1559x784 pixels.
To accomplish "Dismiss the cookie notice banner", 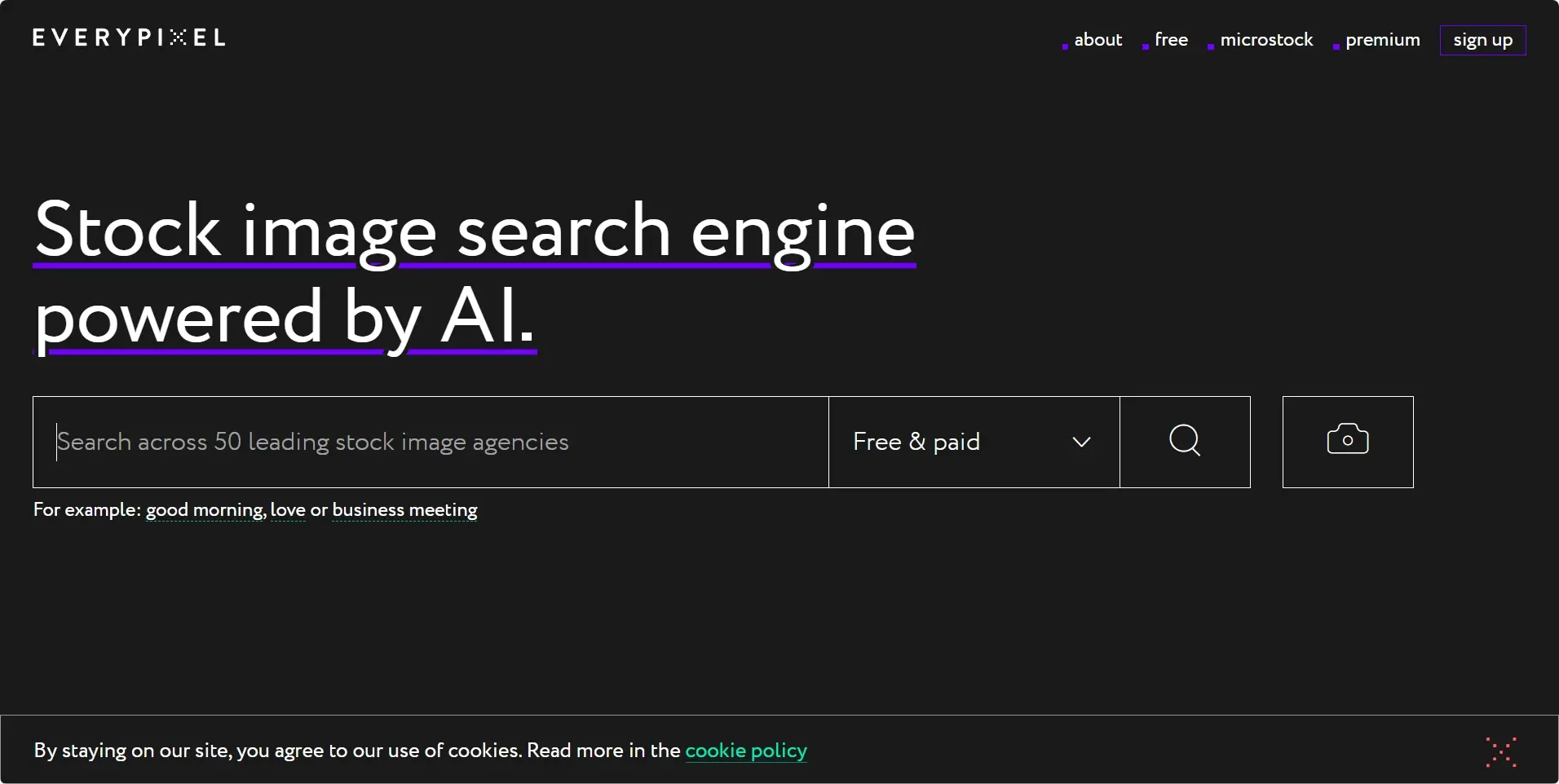I will pos(1500,751).
